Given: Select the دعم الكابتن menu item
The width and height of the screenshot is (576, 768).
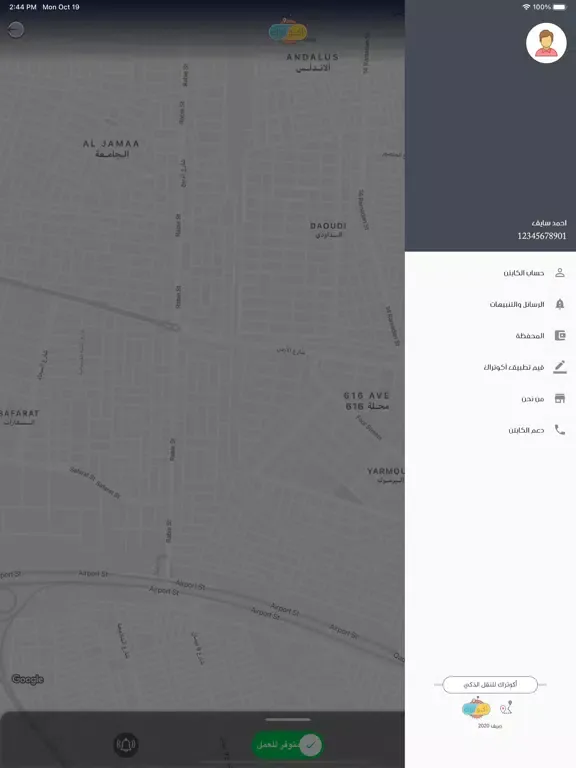Looking at the screenshot, I should (490, 430).
